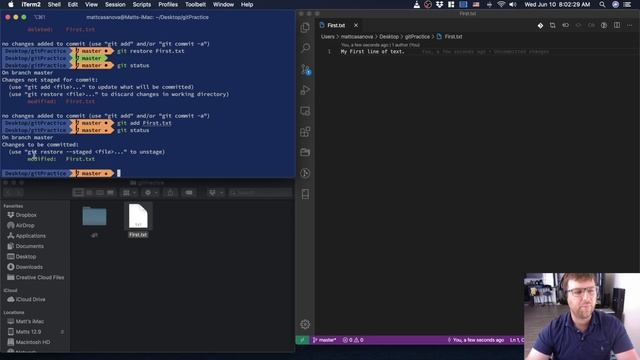Click the diamond git icon in editor toolbar
The height and width of the screenshot is (360, 640).
540,25
